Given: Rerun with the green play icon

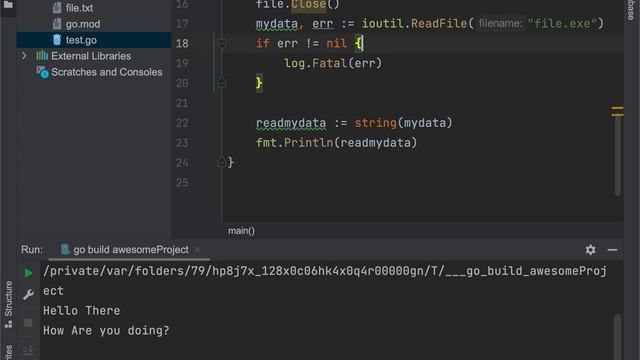Looking at the screenshot, I should pos(28,273).
